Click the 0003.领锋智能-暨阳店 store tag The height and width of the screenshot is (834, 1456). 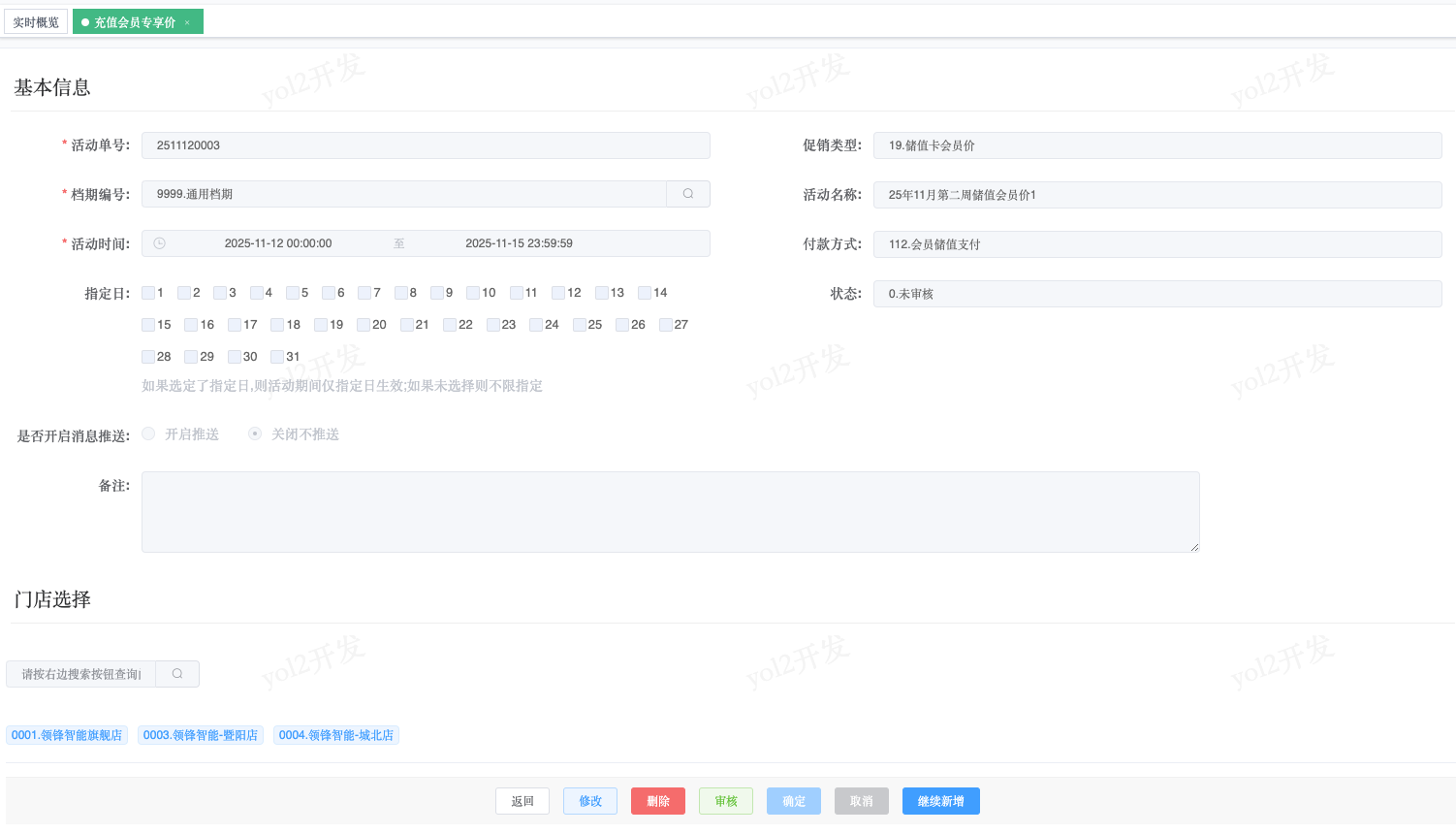coord(201,735)
